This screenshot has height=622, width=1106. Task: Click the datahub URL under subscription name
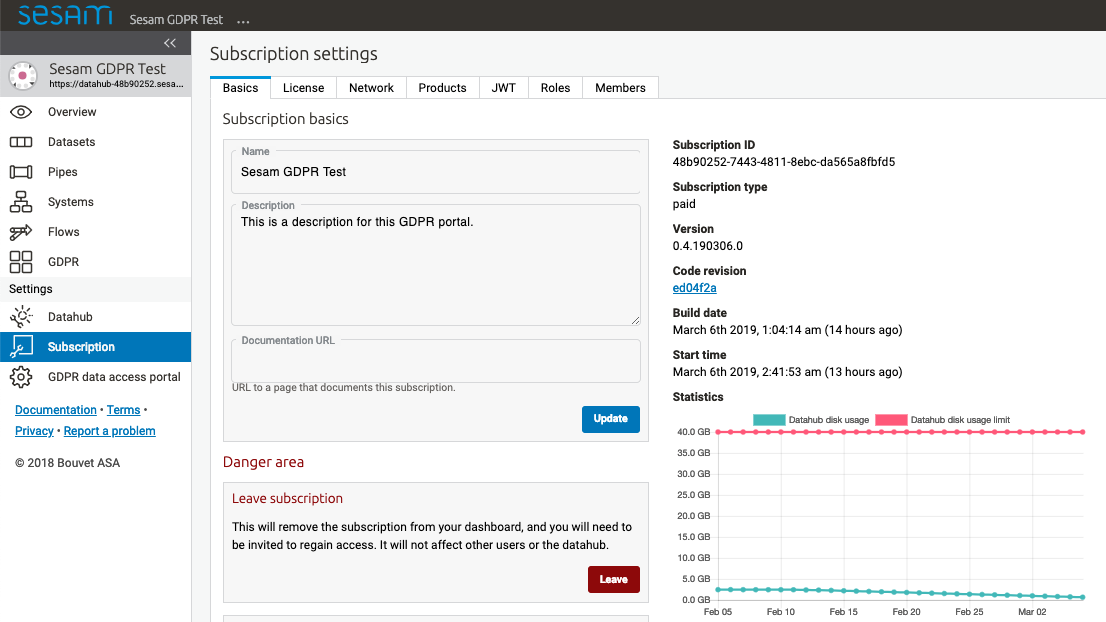[x=116, y=84]
